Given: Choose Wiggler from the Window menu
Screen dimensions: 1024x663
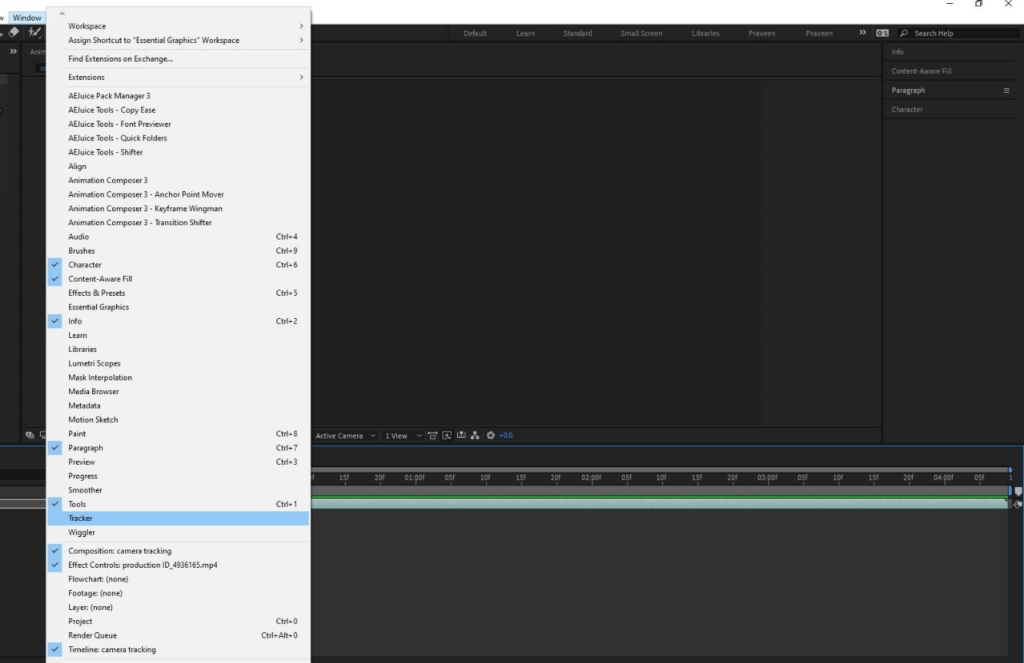Looking at the screenshot, I should (82, 532).
